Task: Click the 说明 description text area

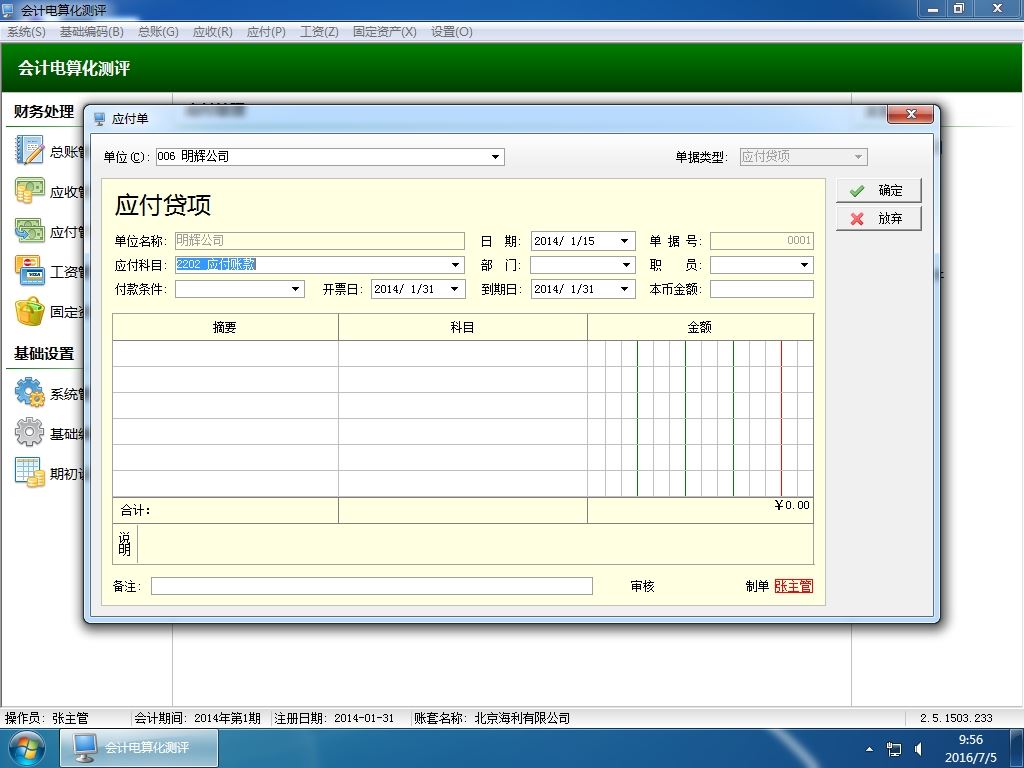Action: click(x=475, y=544)
